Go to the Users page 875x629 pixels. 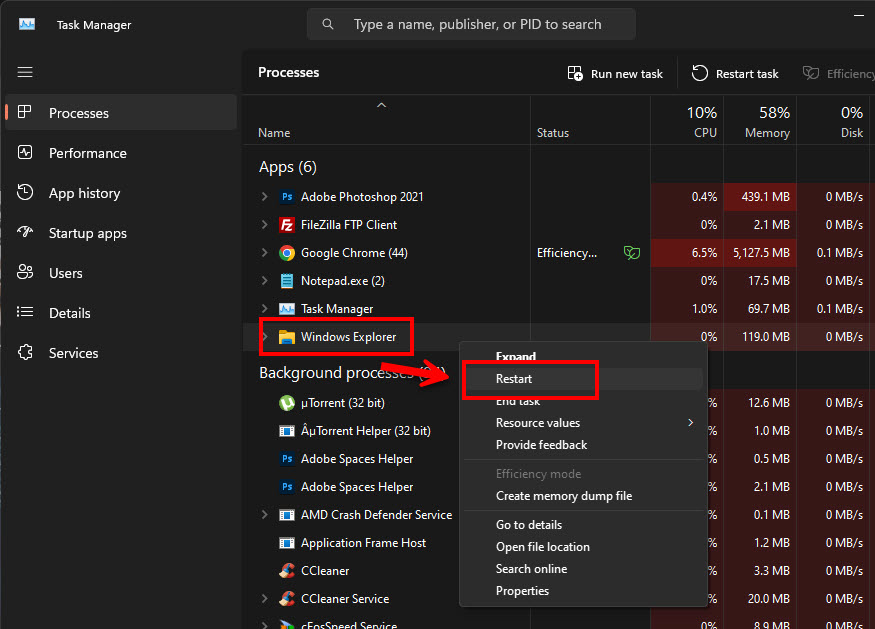pos(121,273)
